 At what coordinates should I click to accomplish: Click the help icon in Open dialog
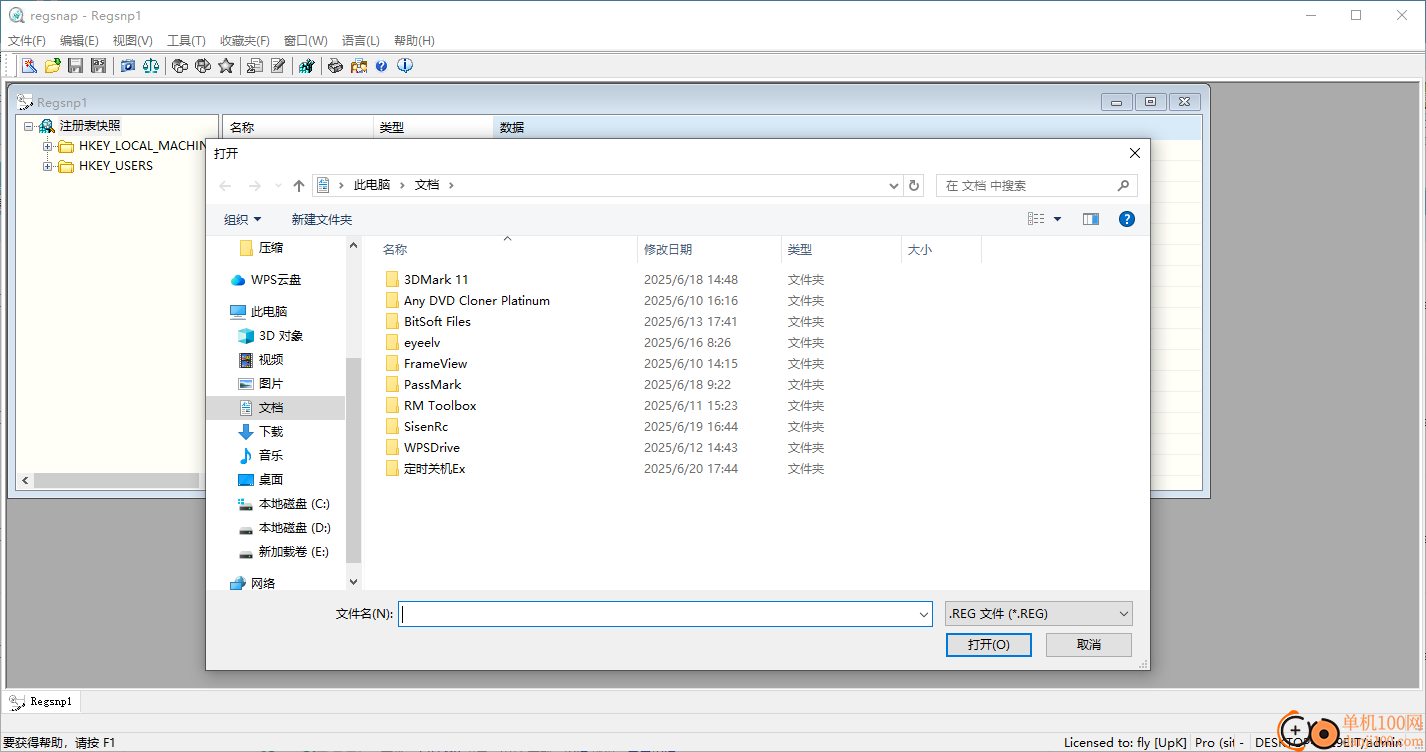1127,219
